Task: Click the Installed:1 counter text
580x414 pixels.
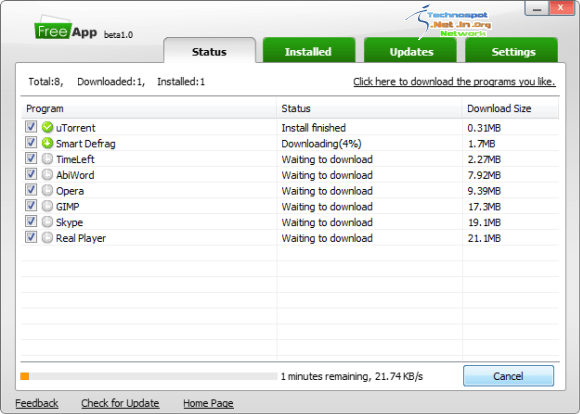Action: [181, 82]
